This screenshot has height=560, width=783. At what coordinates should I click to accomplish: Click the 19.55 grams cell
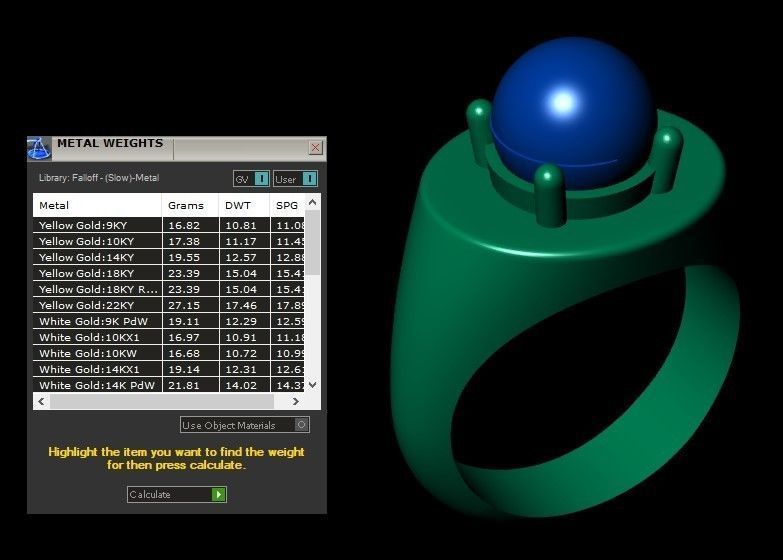click(191, 257)
